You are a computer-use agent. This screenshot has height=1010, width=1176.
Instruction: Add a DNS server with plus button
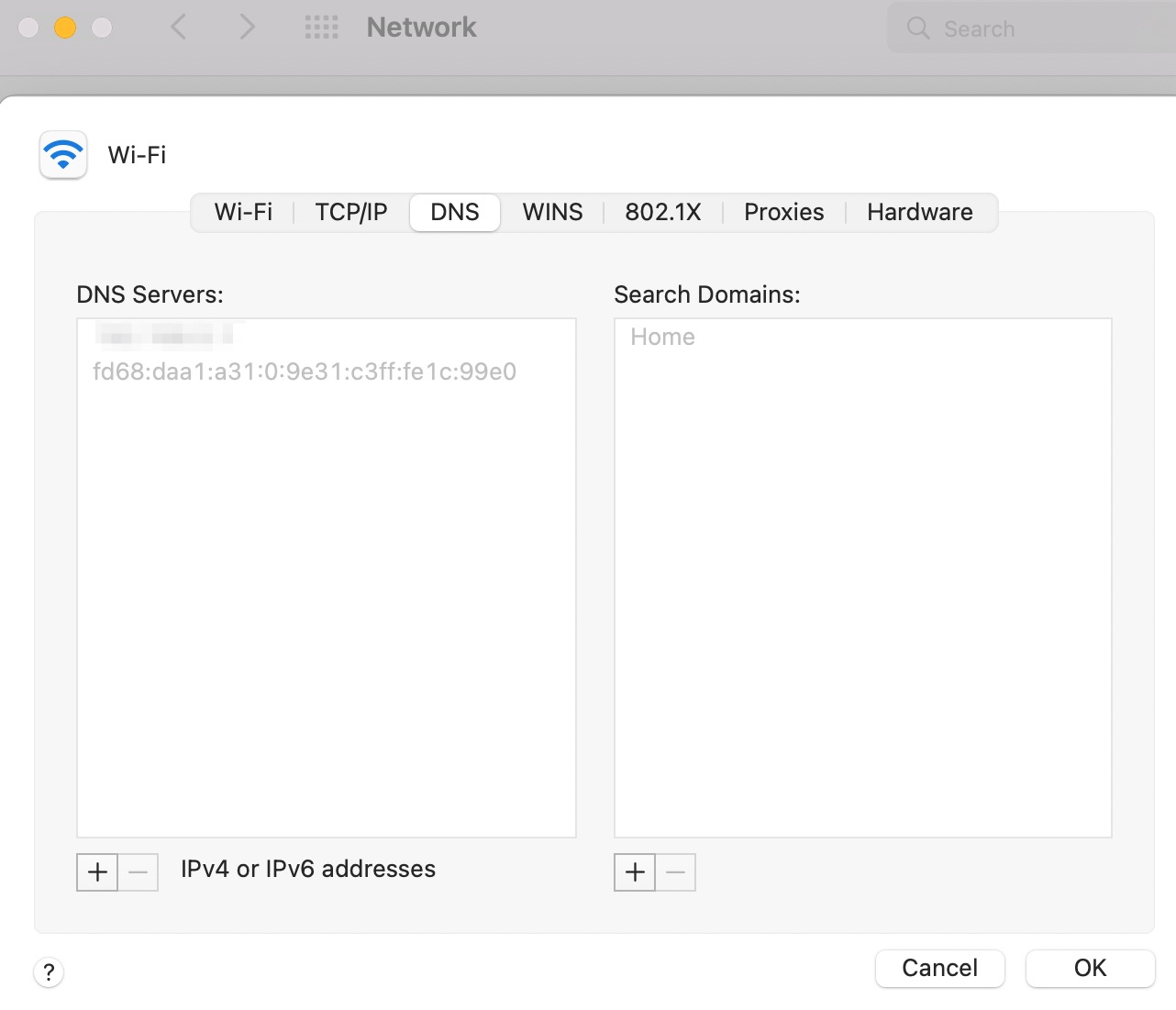click(97, 872)
